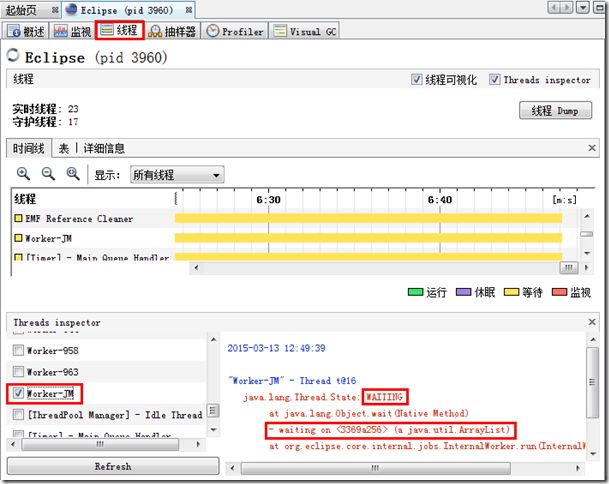This screenshot has width=609, height=484.
Task: Zoom out of the thread timeline
Action: [48, 174]
